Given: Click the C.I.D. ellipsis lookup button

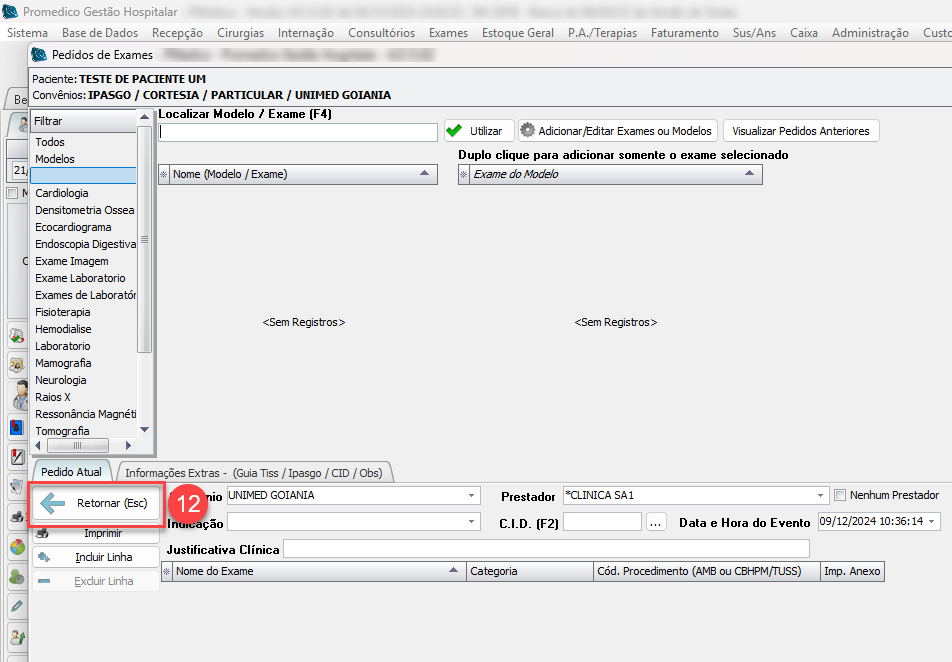Looking at the screenshot, I should (x=655, y=522).
